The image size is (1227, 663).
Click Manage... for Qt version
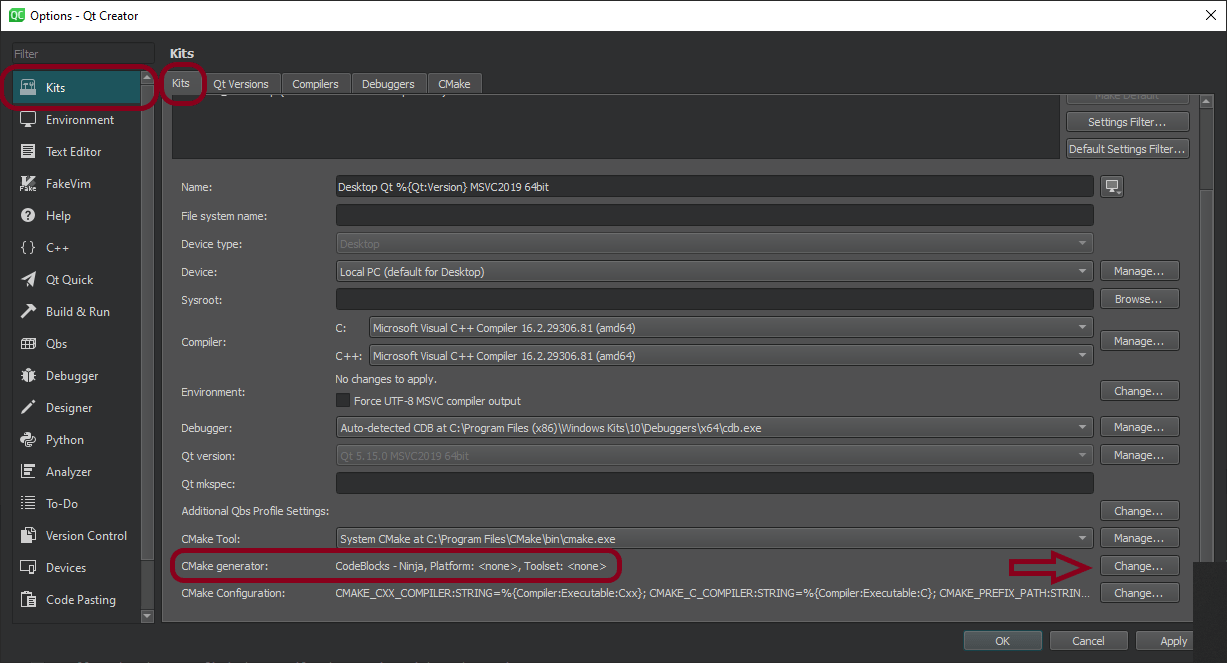tap(1139, 455)
